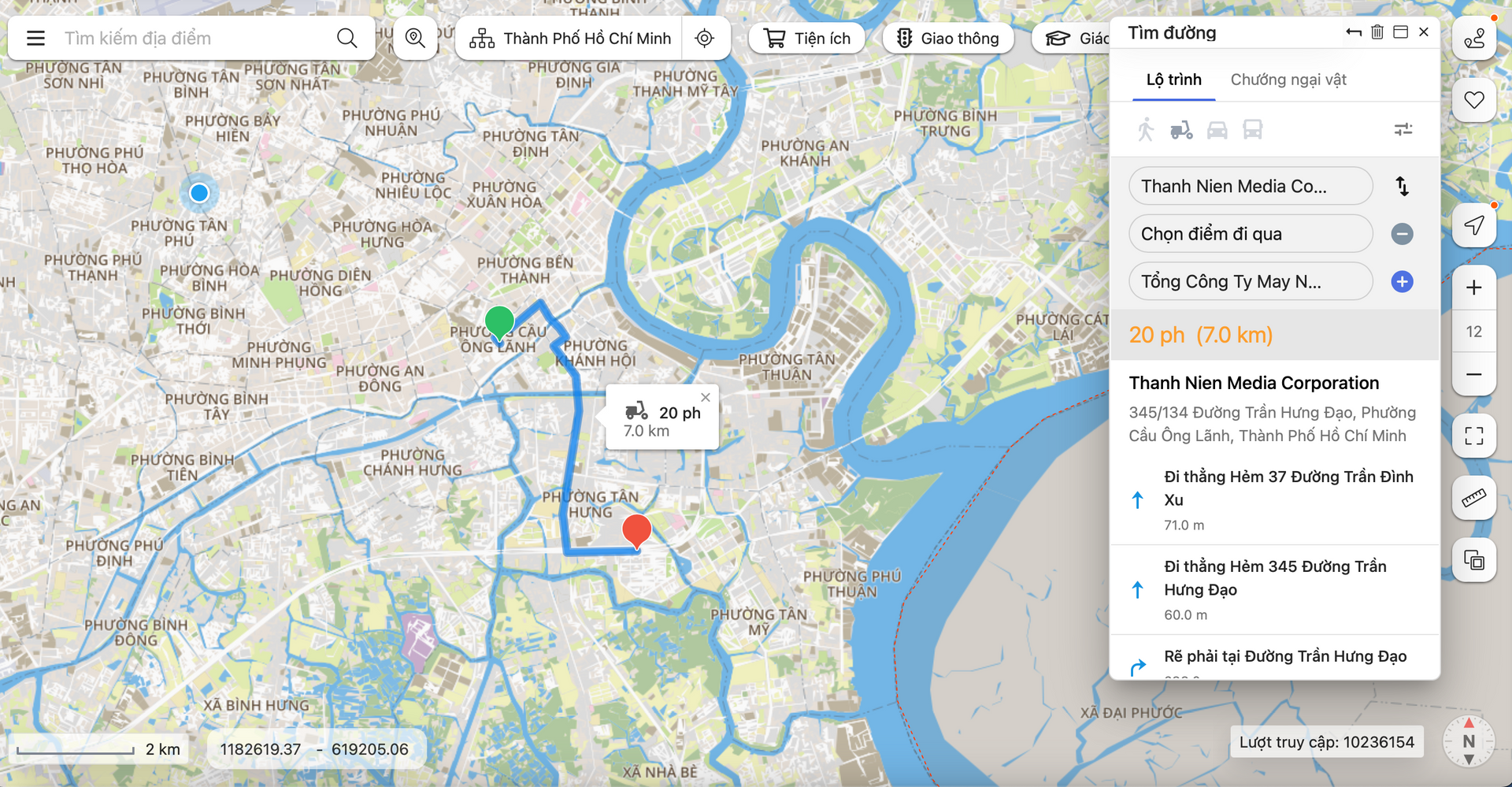Toggle the Giao thông traffic layer
This screenshot has height=787, width=1512.
(948, 38)
